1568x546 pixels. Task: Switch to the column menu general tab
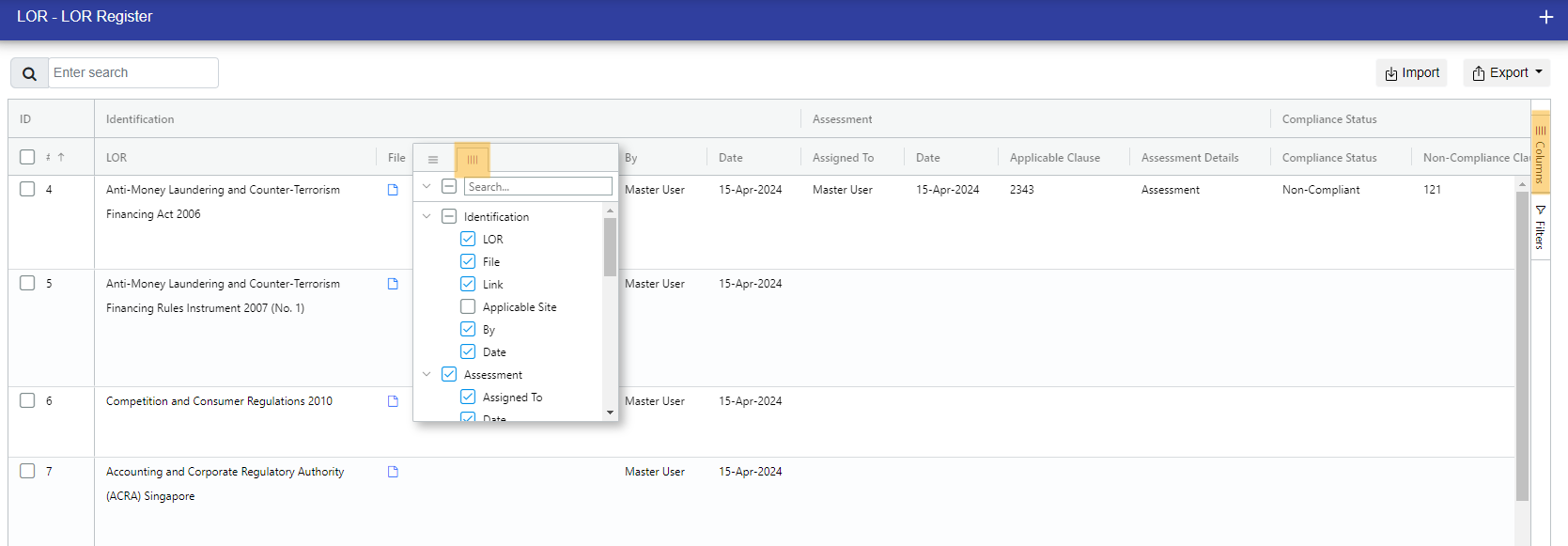[433, 160]
